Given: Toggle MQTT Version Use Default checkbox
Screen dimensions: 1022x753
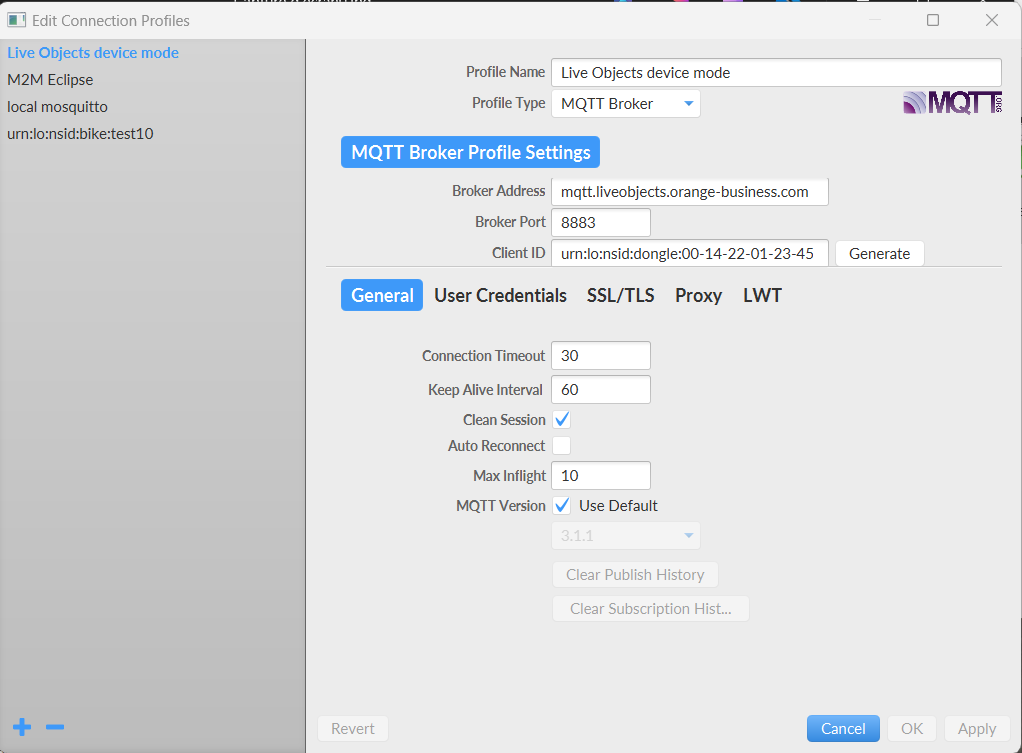Looking at the screenshot, I should pyautogui.click(x=561, y=505).
